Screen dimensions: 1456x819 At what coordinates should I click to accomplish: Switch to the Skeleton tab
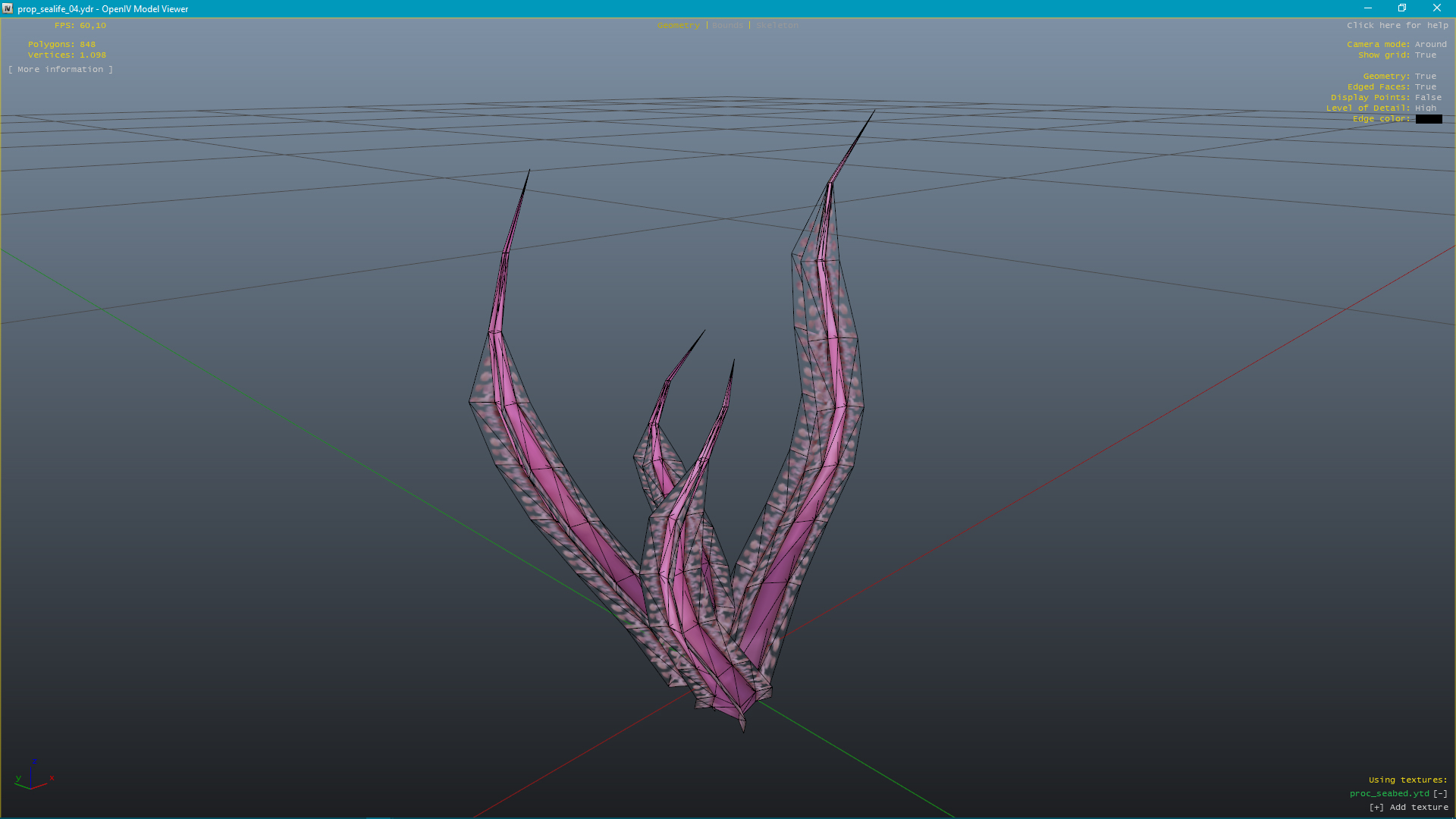click(x=777, y=25)
